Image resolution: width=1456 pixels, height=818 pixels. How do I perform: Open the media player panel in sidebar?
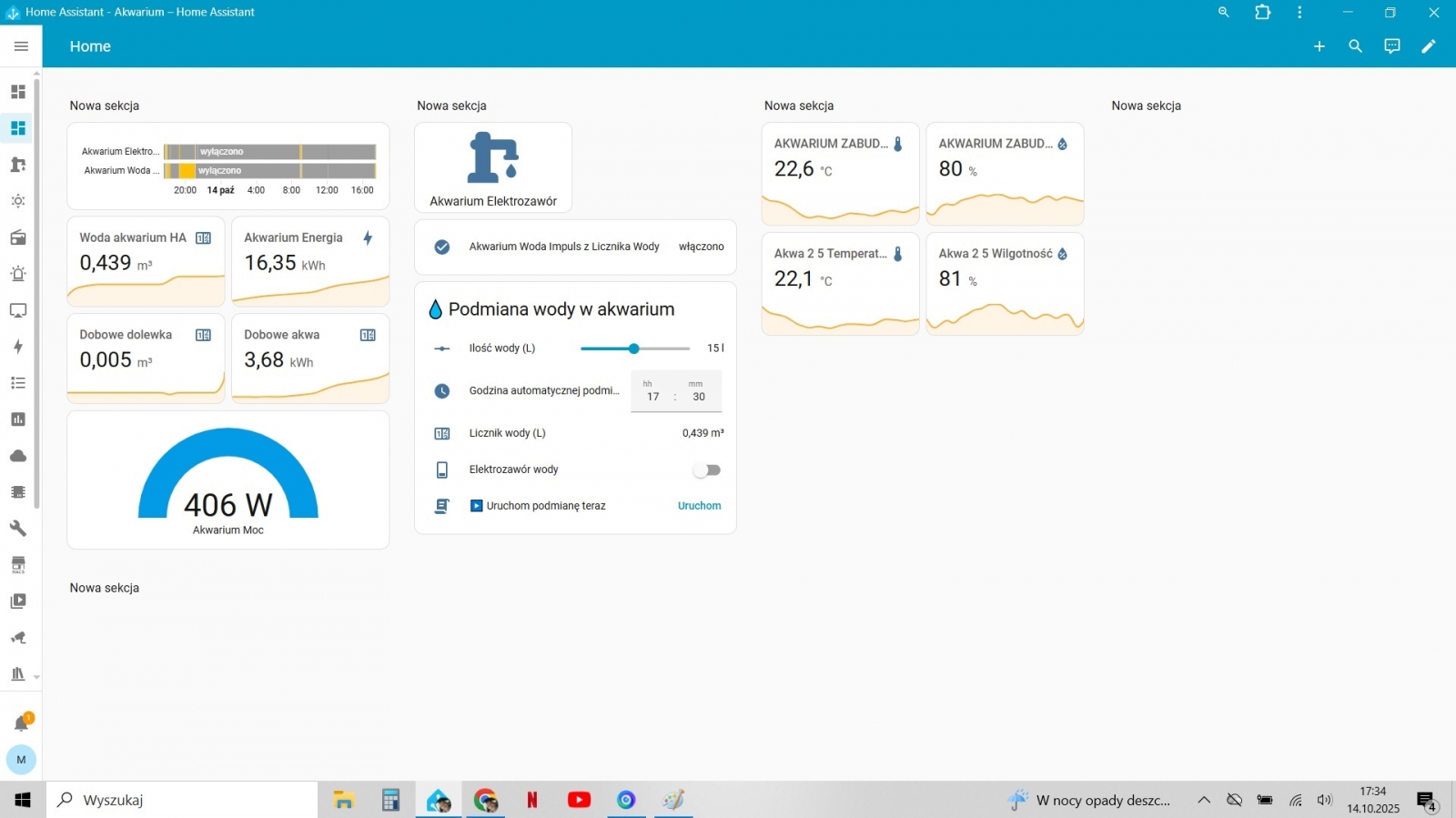(x=18, y=601)
